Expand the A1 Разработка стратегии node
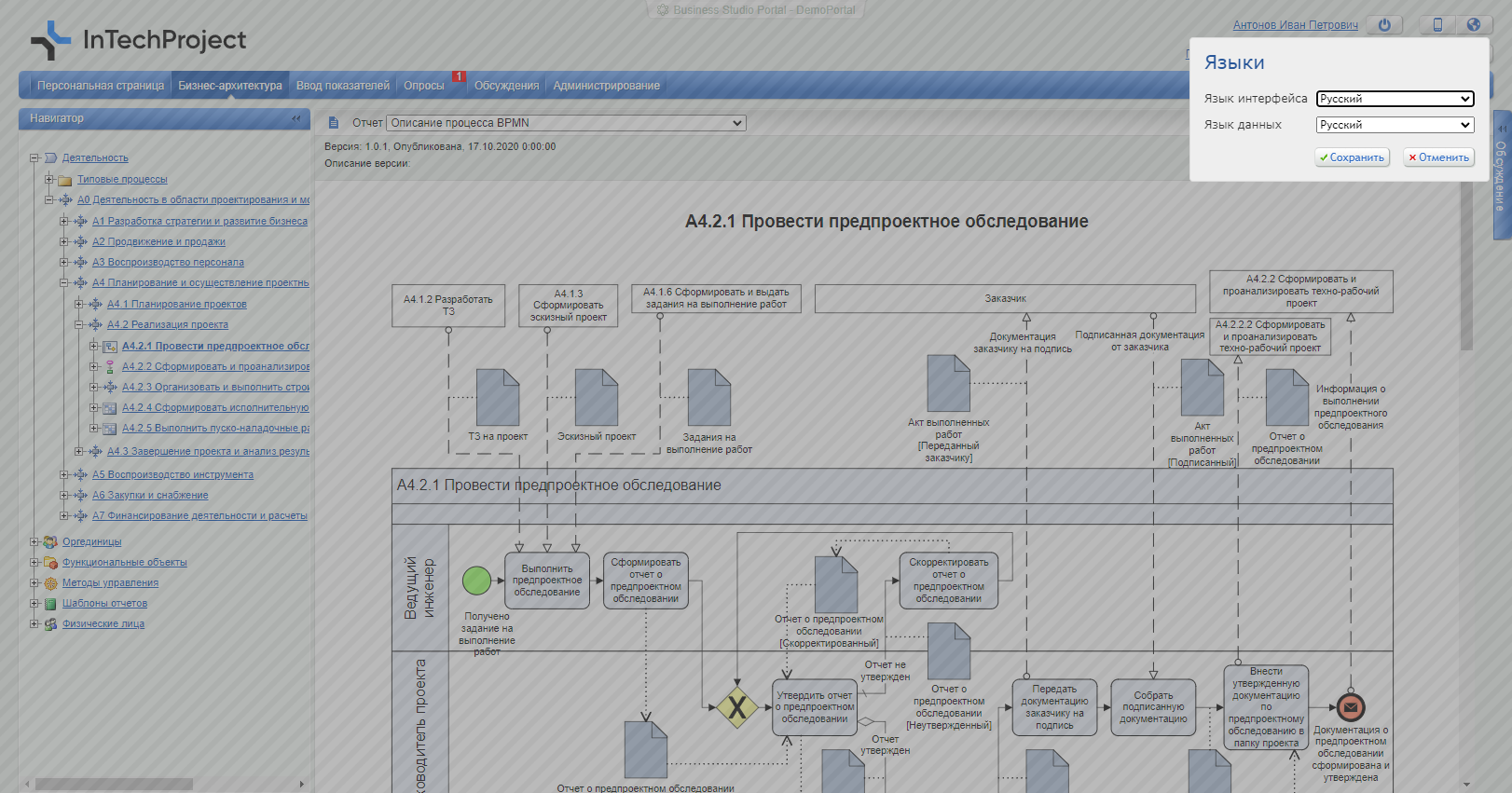Image resolution: width=1512 pixels, height=793 pixels. pyautogui.click(x=64, y=221)
